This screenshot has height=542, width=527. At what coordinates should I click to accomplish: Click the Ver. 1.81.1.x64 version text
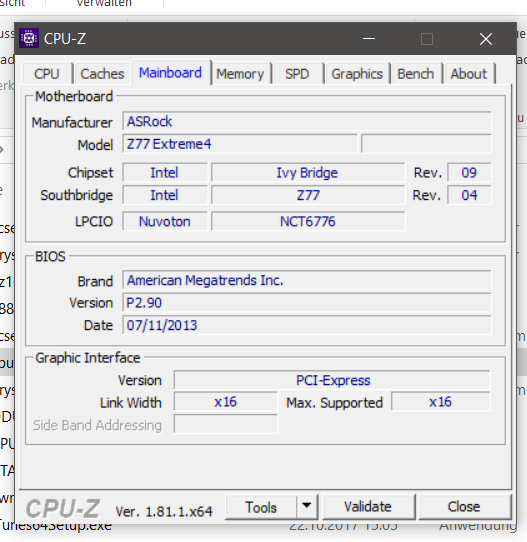[164, 512]
